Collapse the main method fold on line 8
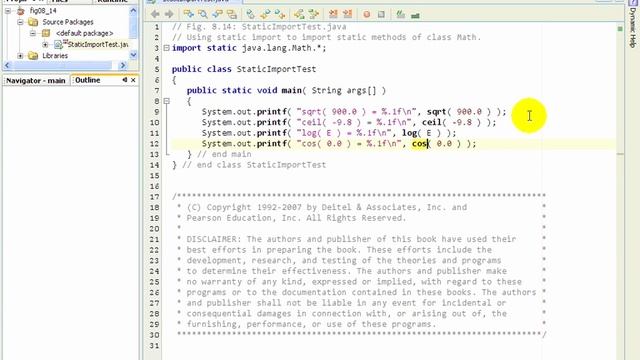 (x=167, y=101)
